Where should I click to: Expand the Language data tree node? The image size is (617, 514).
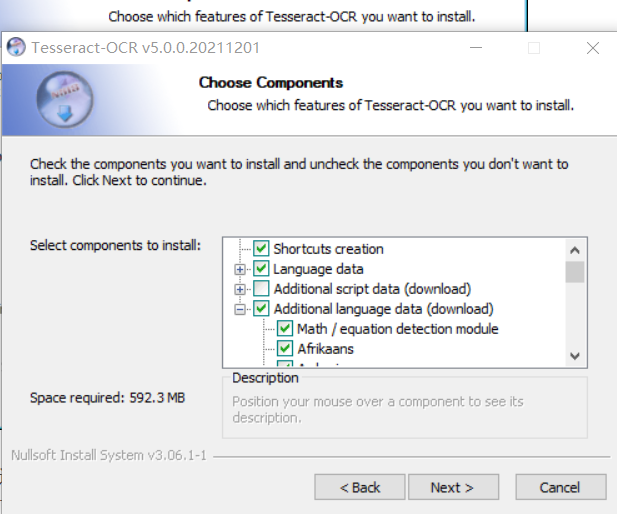[240, 269]
